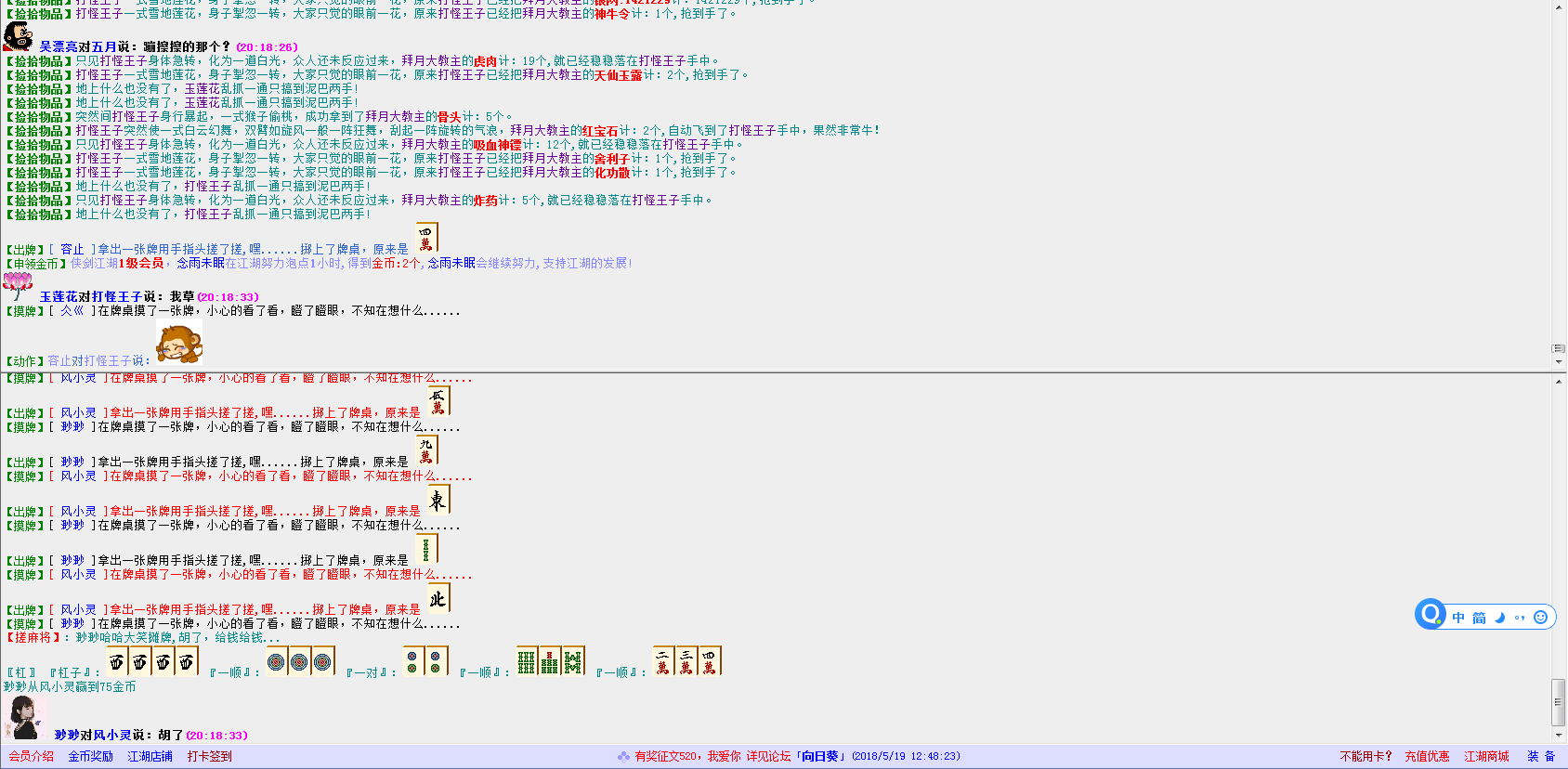Click lower chat pane scrollbar thumb
Viewport: 1568px width, 769px height.
pos(1559,703)
